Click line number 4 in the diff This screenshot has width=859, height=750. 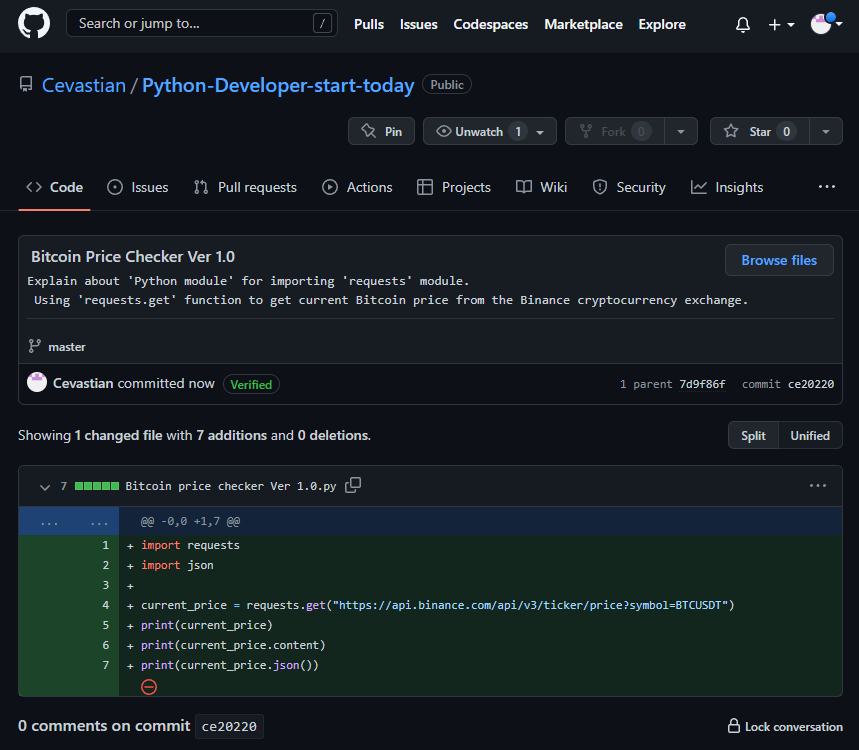pyautogui.click(x=105, y=605)
